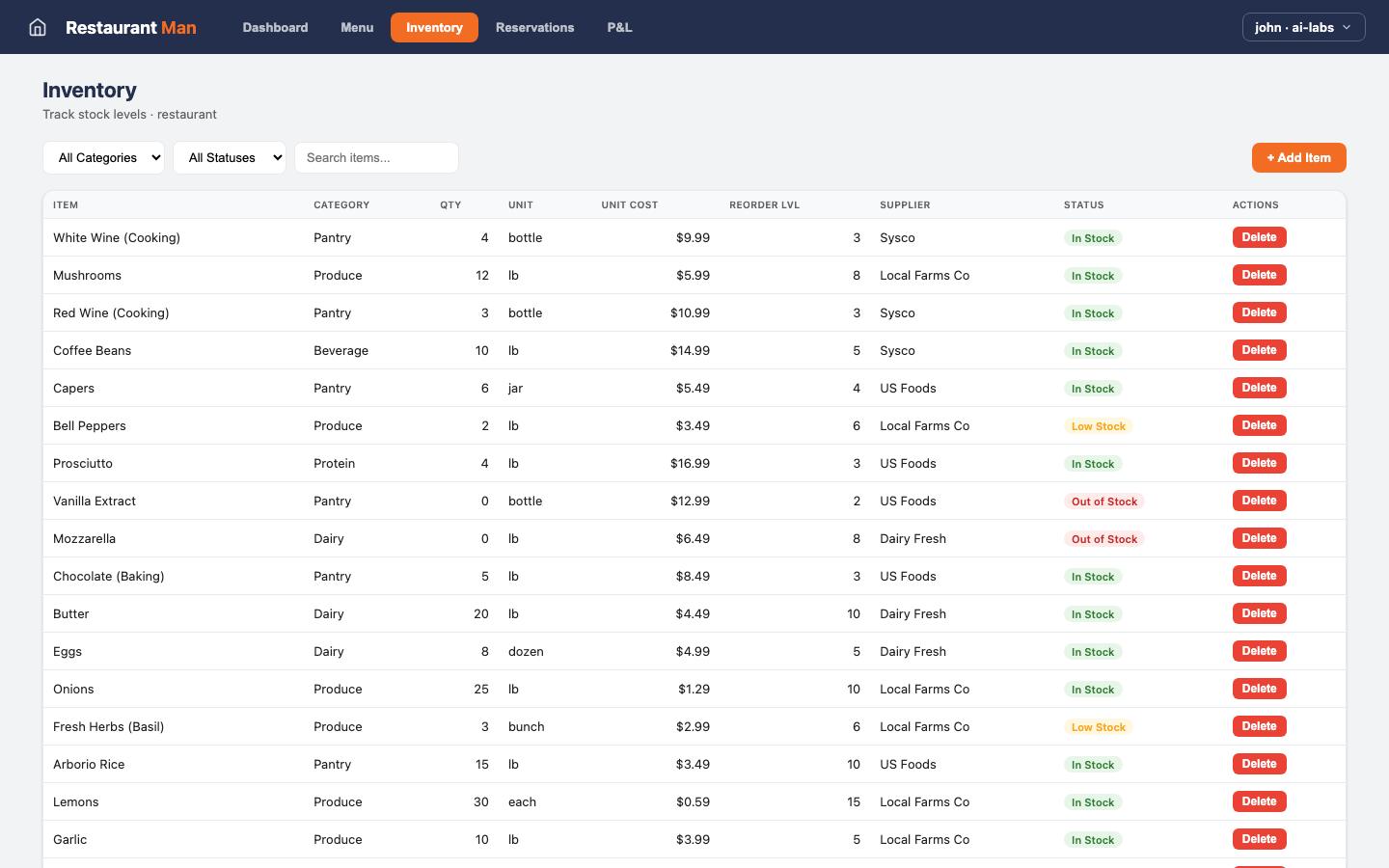Click the home icon in the navbar

37,27
